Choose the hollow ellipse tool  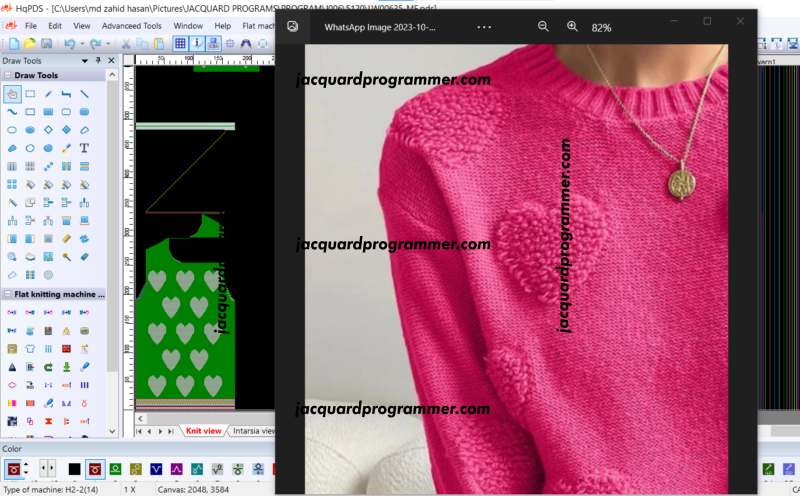12,130
